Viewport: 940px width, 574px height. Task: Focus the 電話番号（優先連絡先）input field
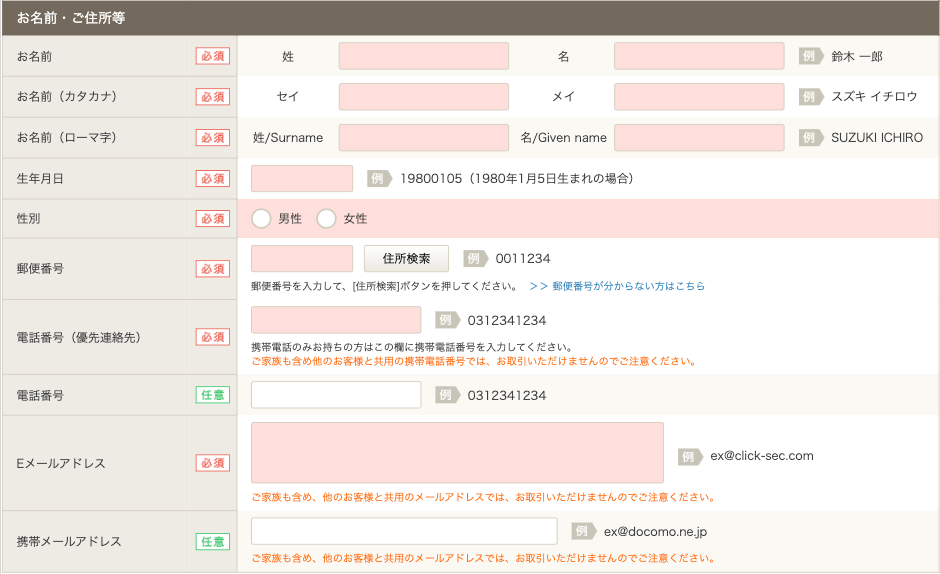pos(336,320)
